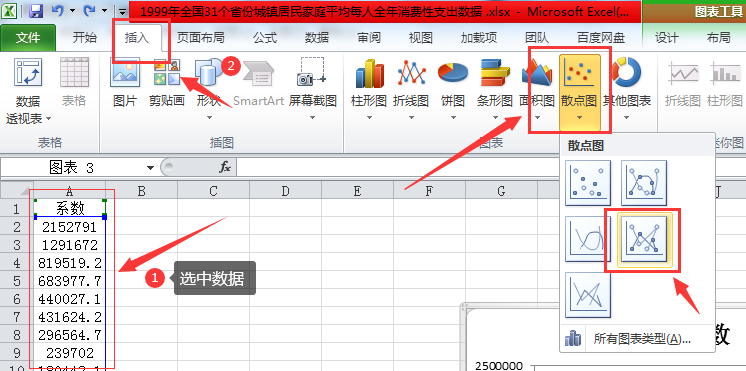Click cell with value 440027.1
The width and height of the screenshot is (746, 371).
coord(70,299)
